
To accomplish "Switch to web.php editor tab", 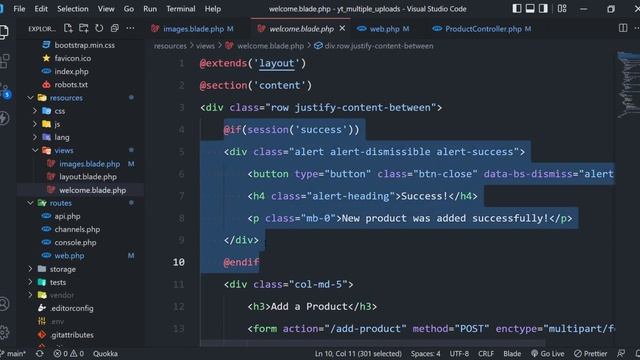I will tap(383, 29).
